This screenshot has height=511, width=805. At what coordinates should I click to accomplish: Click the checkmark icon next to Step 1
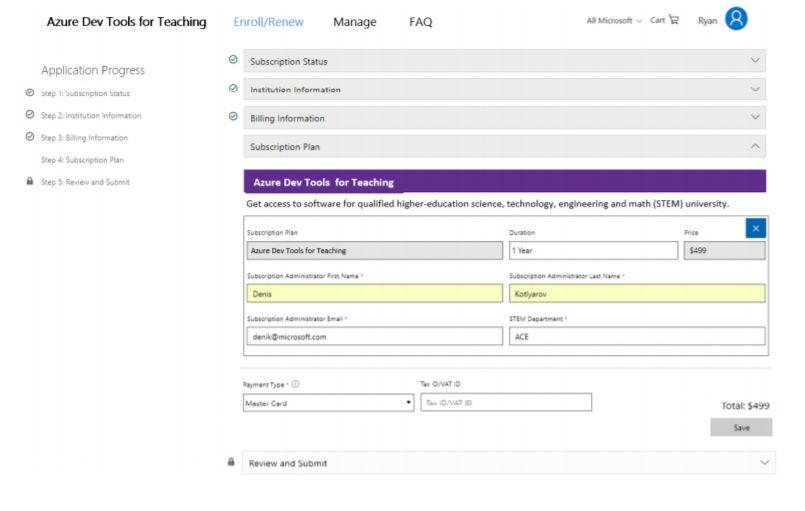(x=30, y=92)
